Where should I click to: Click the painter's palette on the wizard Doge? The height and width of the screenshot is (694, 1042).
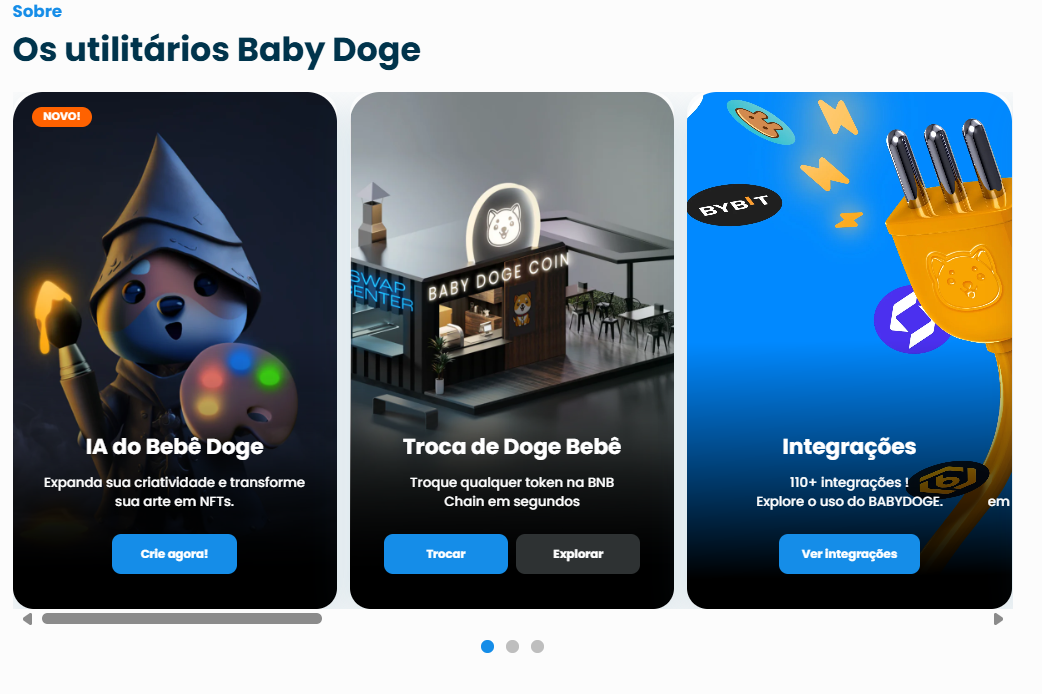click(238, 386)
